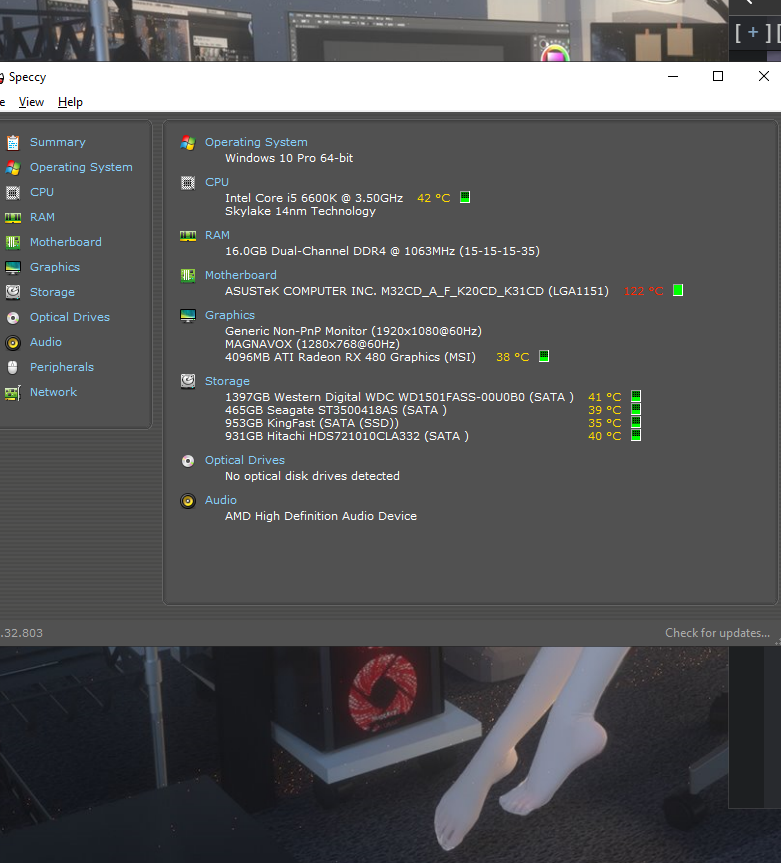
Task: Click the CPU heading link in summary
Action: tap(217, 182)
